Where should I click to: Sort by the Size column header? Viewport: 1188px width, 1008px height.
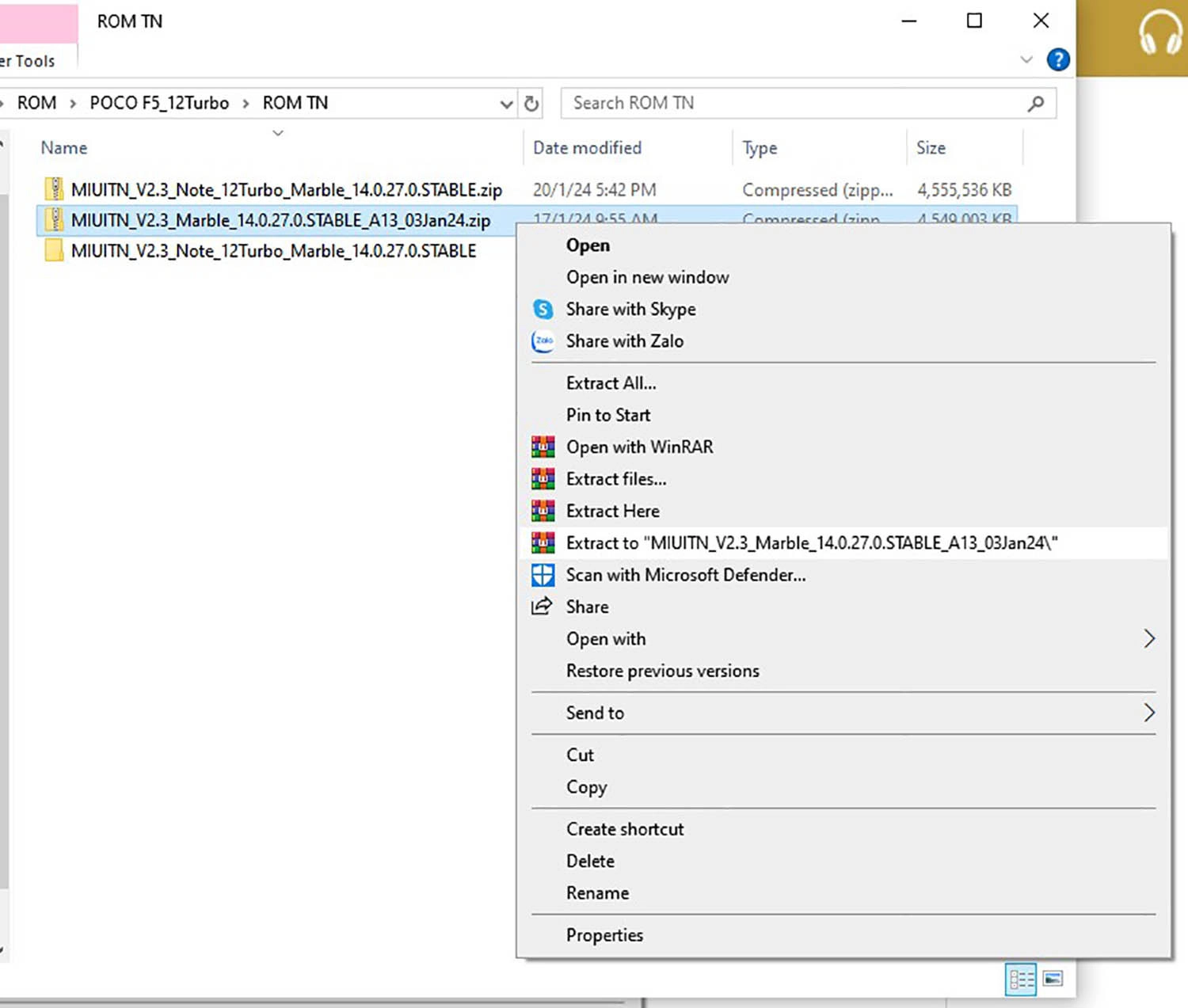(x=931, y=148)
